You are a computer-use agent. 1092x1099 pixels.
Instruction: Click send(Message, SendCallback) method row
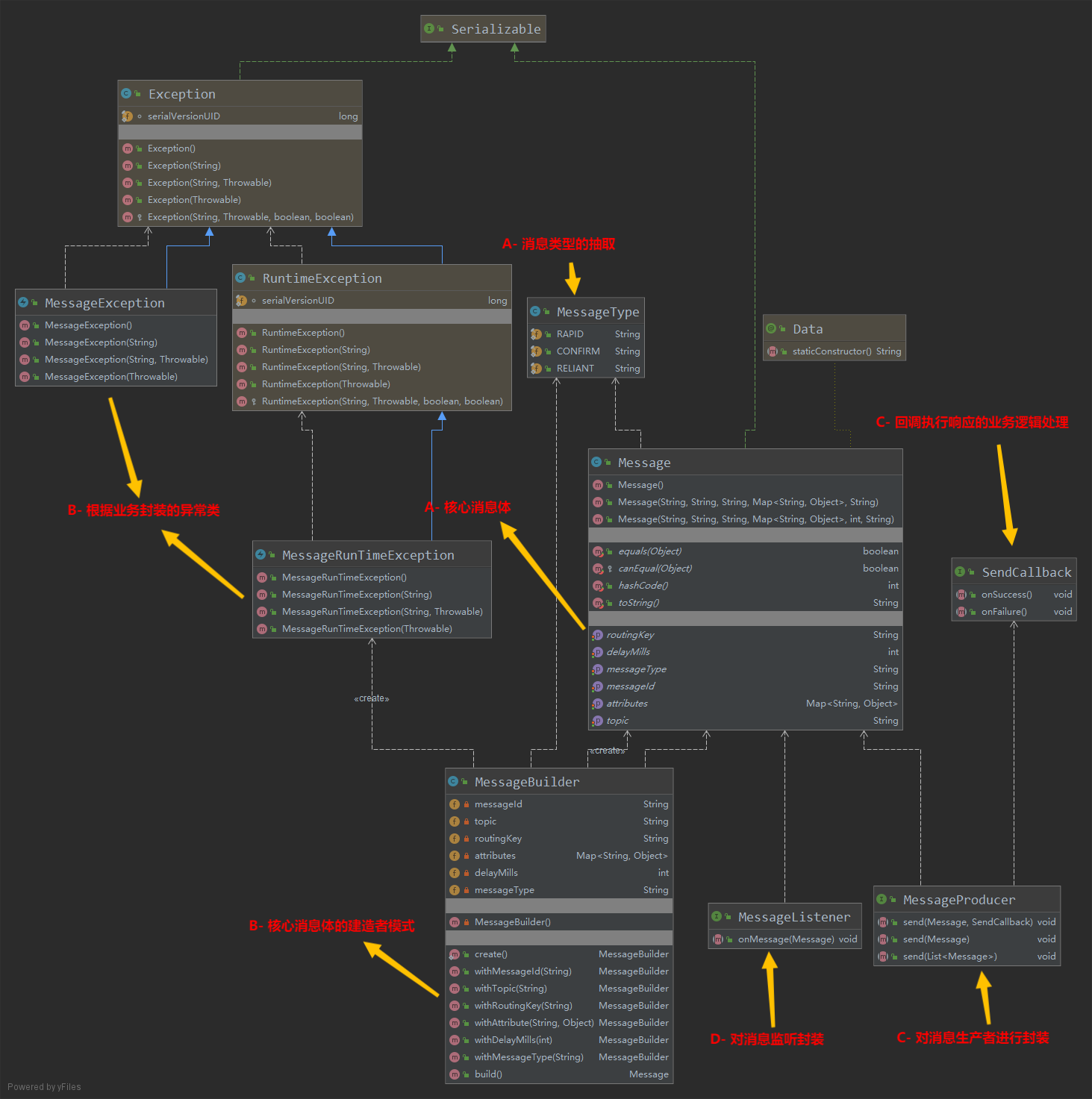(967, 921)
